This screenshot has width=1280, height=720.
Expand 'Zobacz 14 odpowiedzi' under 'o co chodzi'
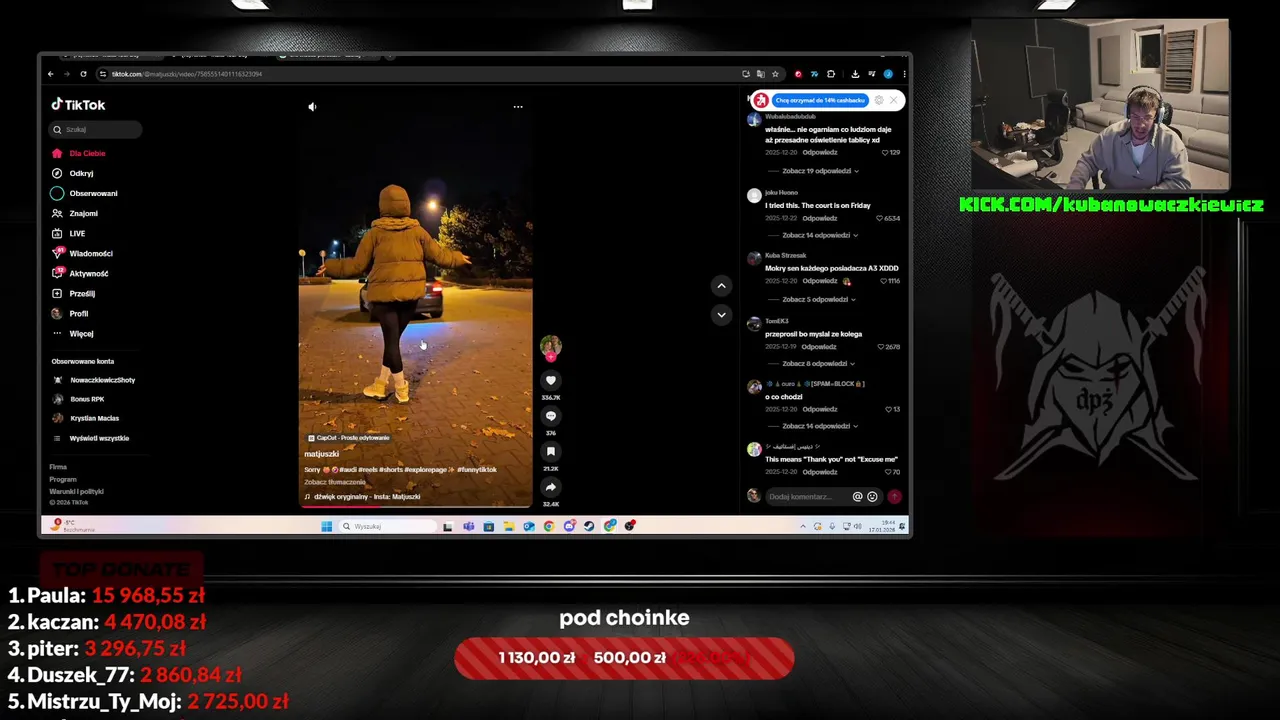[820, 426]
